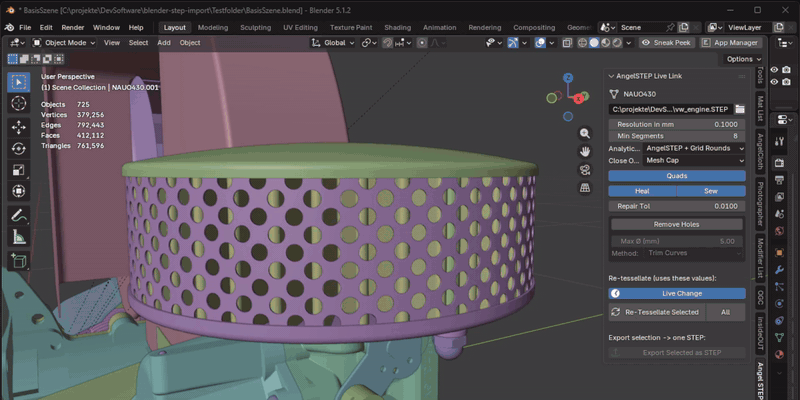This screenshot has width=800, height=400.
Task: Open the World properties tab
Action: [x=779, y=231]
